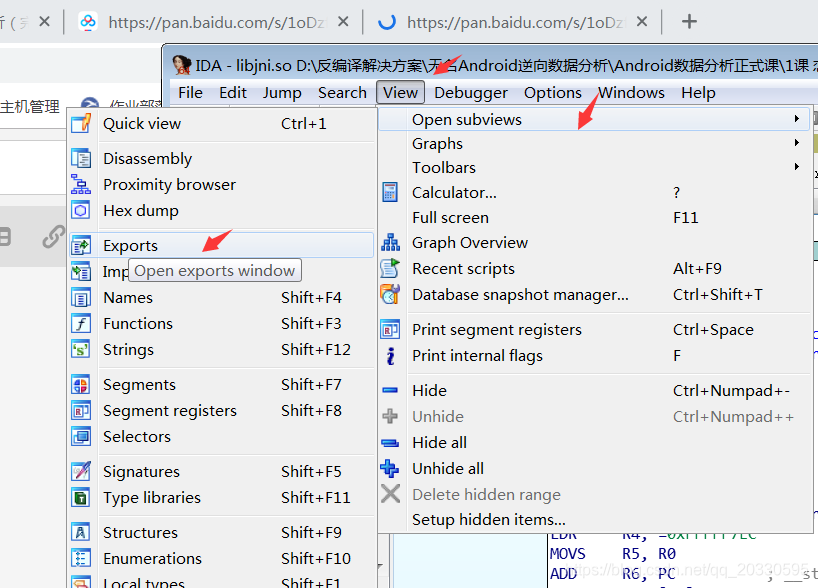
Task: Open the Windows menu
Action: pos(631,93)
